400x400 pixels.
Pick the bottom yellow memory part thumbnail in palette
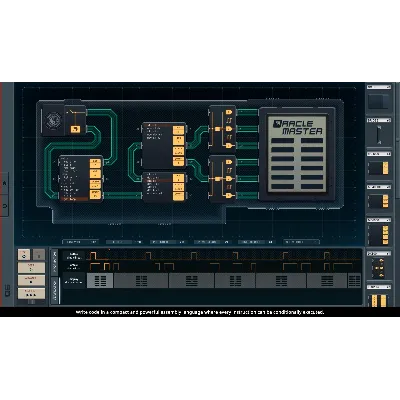coord(379,300)
